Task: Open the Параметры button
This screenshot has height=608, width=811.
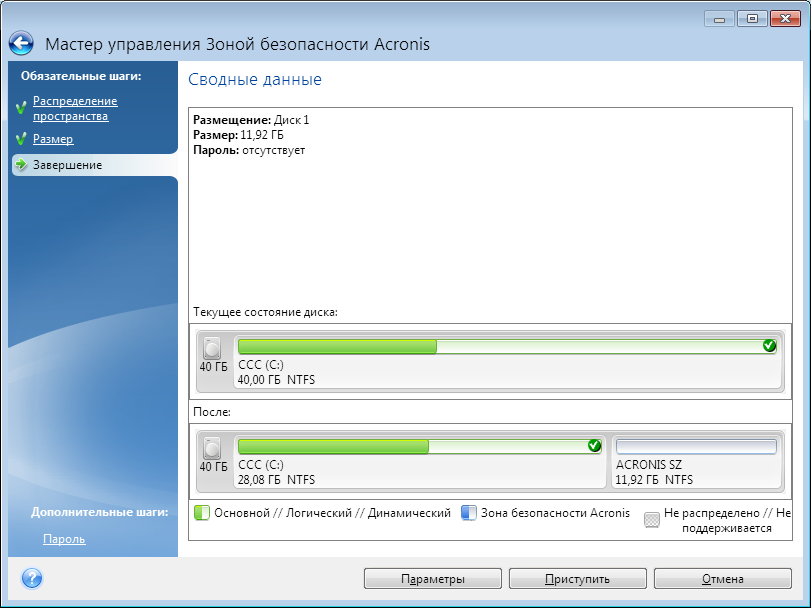Action: (433, 579)
